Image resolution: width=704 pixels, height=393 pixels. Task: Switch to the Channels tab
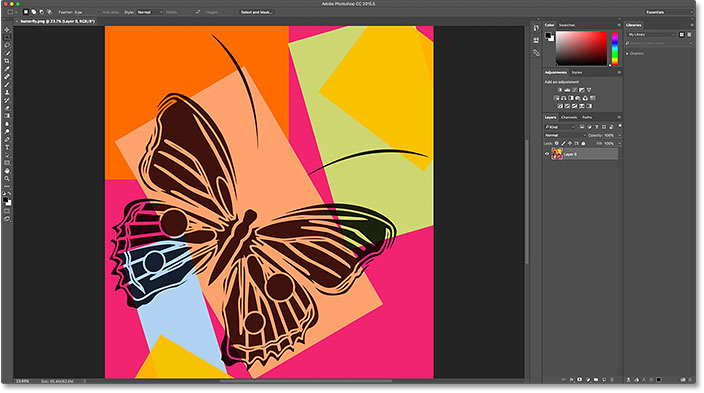coord(569,117)
